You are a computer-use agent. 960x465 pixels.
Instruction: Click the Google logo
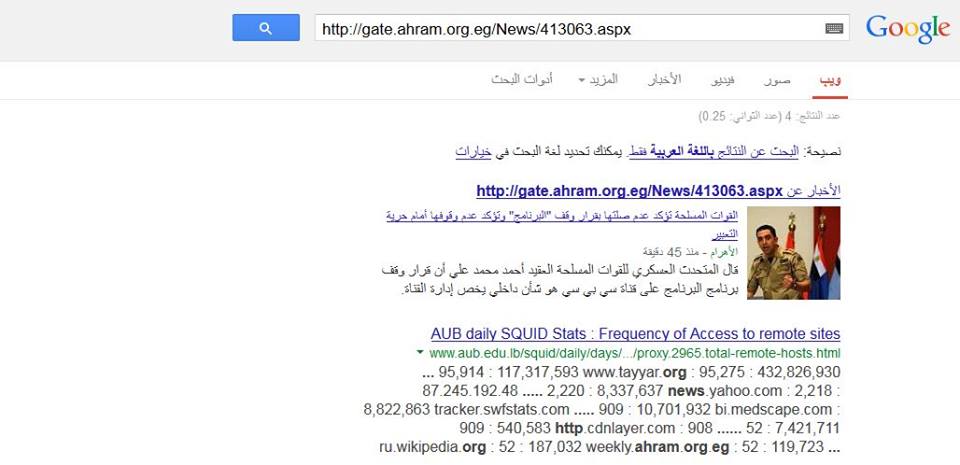(x=907, y=29)
